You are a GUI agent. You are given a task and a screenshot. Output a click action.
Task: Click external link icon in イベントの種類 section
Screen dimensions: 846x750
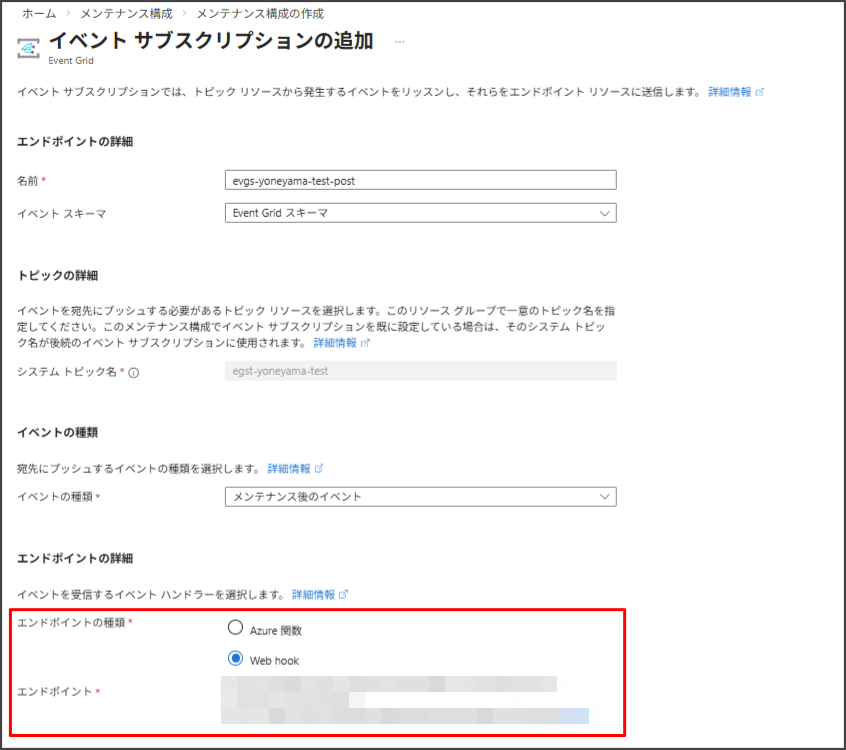319,468
